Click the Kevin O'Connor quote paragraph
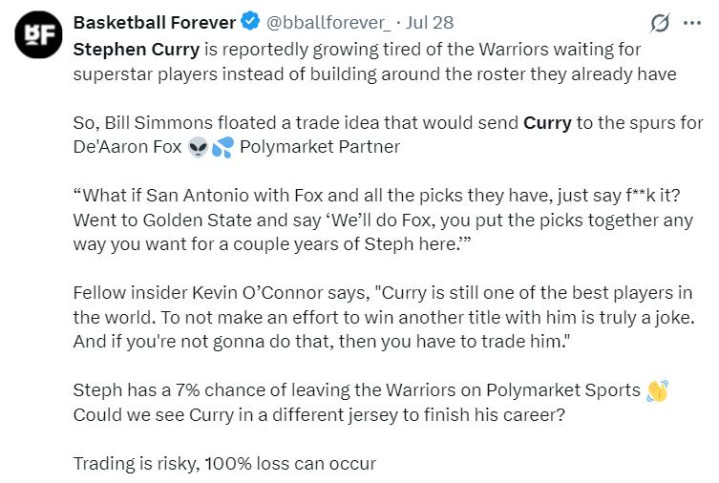The height and width of the screenshot is (483, 719). [x=384, y=317]
